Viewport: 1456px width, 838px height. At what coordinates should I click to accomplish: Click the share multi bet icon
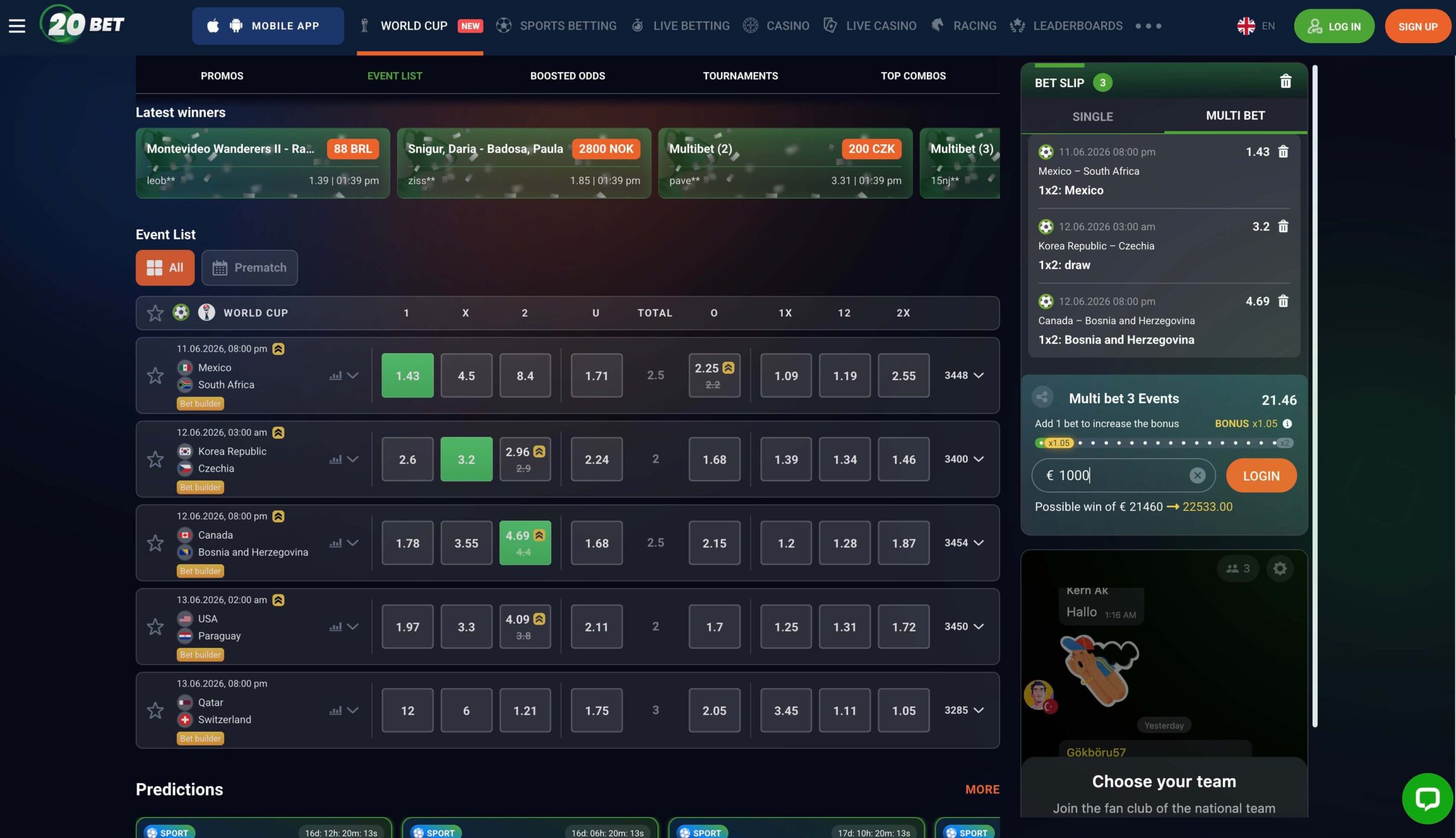1042,397
